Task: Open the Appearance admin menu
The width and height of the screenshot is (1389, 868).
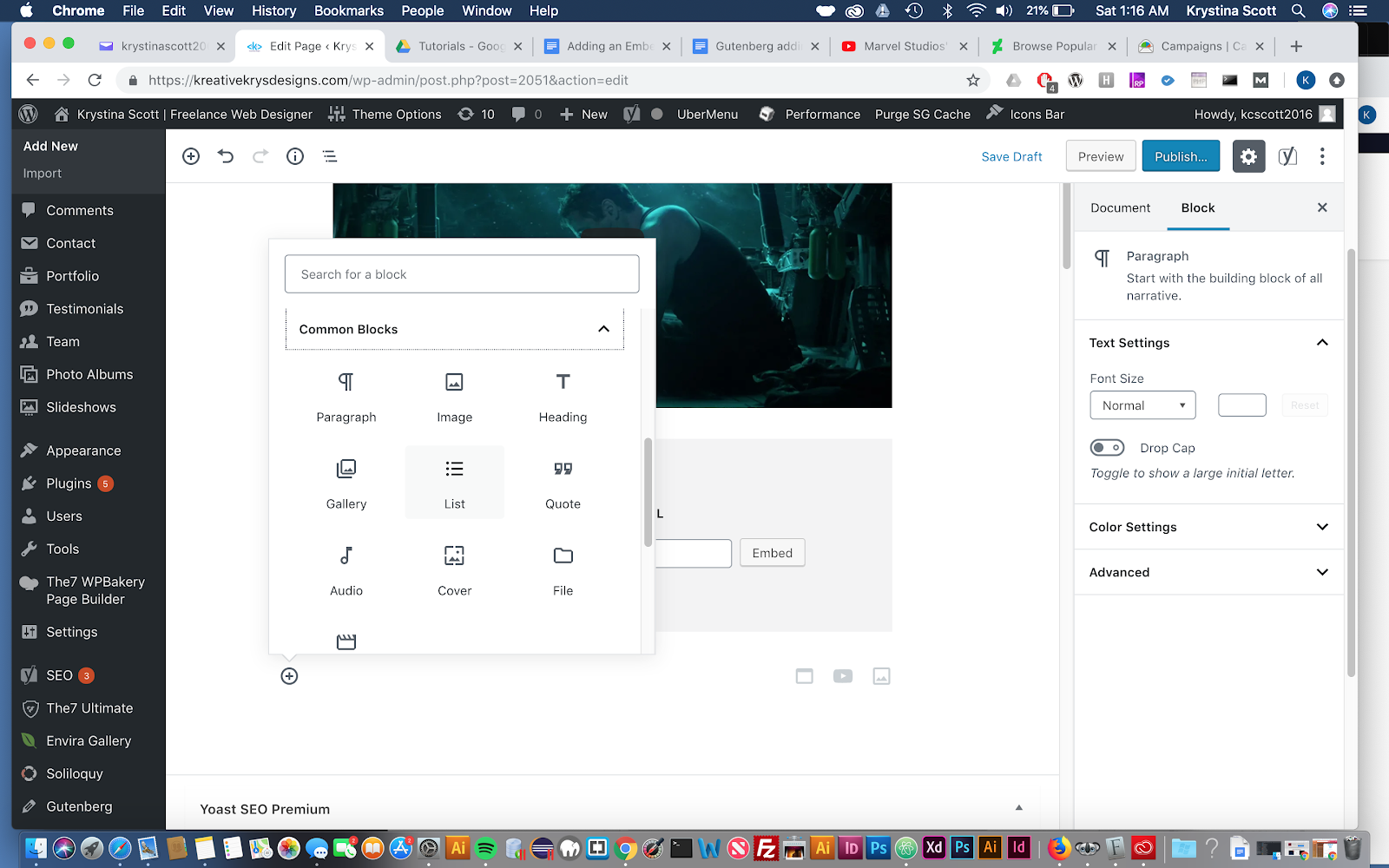Action: click(x=83, y=450)
